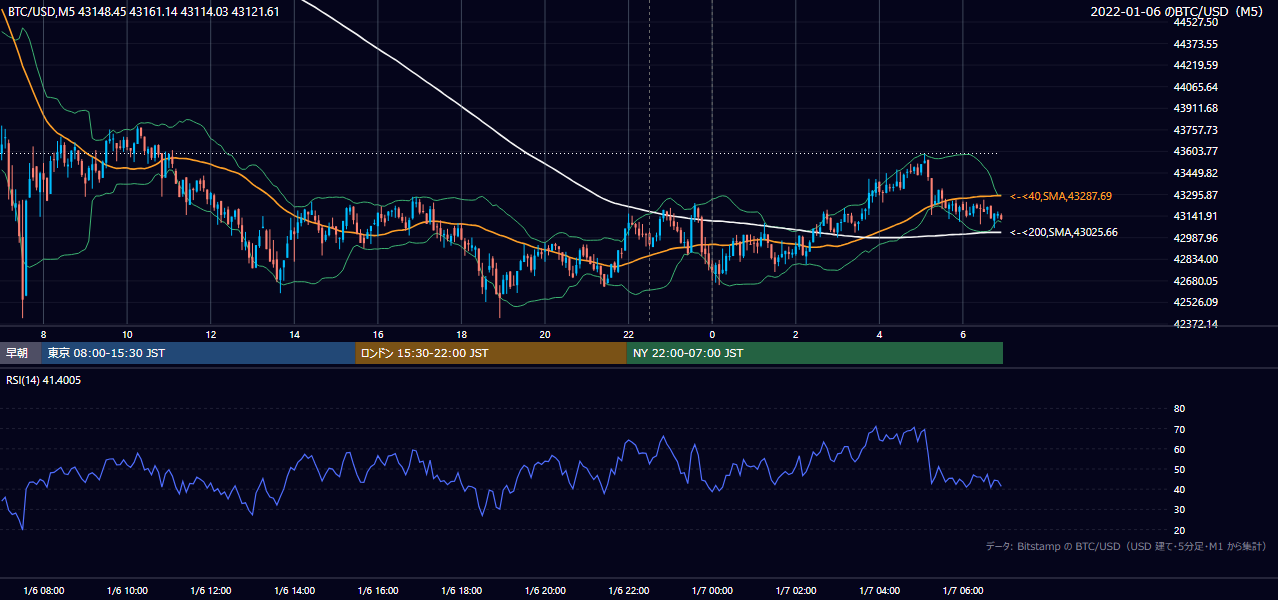The image size is (1278, 600).
Task: Click the RSI scale value 80
Action: pyautogui.click(x=1179, y=409)
